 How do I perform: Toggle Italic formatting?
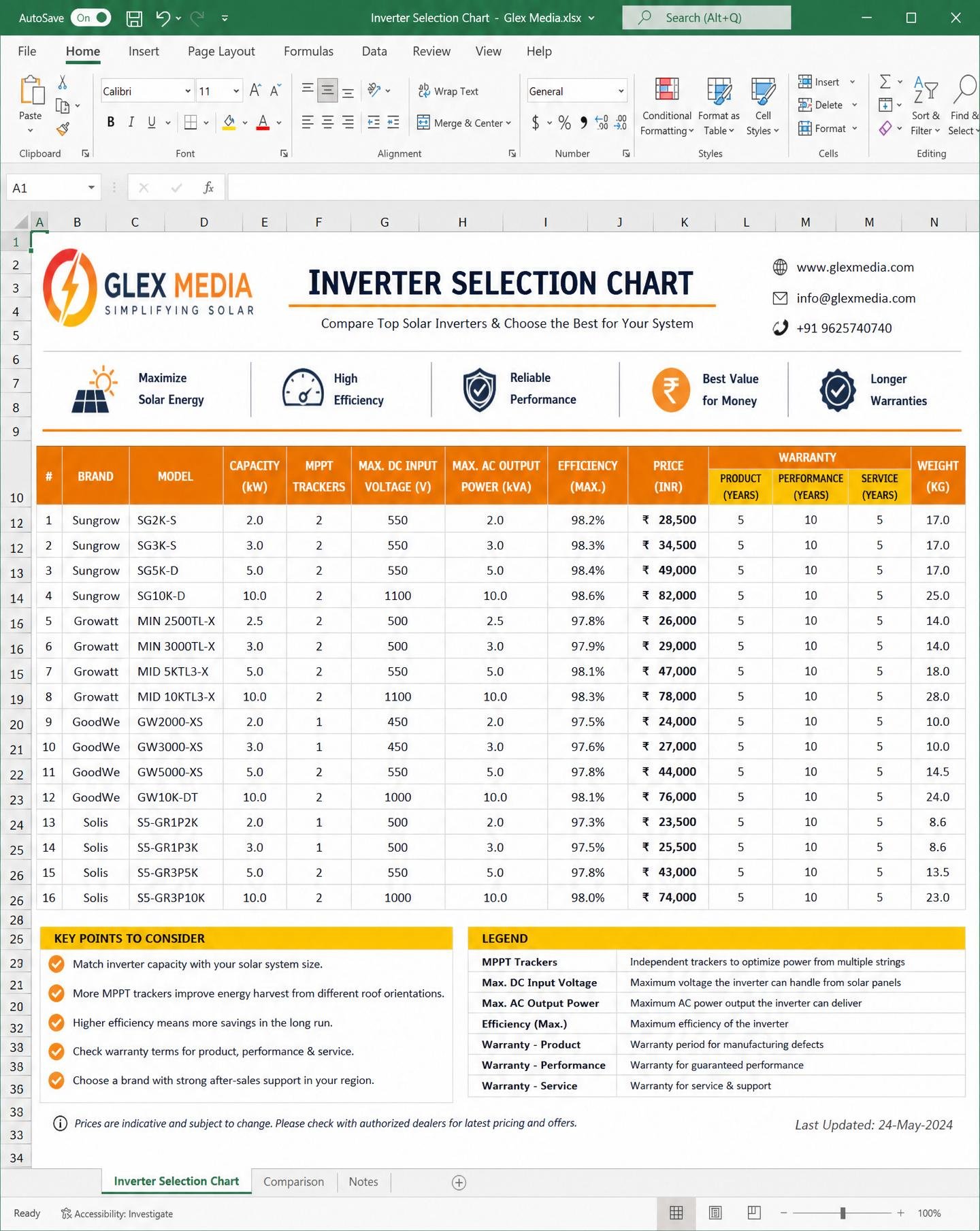[x=131, y=123]
